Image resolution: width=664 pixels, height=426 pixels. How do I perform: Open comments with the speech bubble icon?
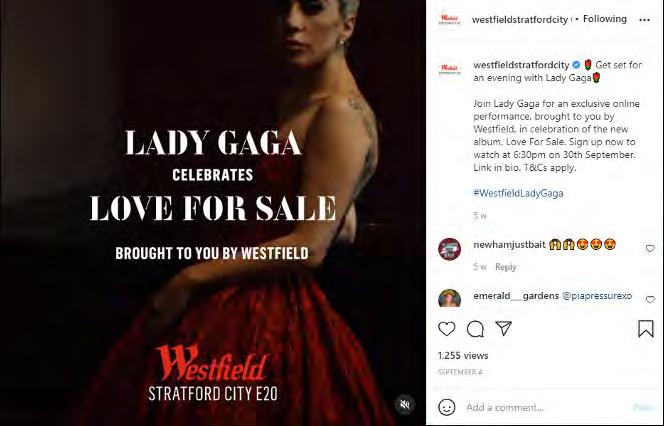(x=475, y=329)
